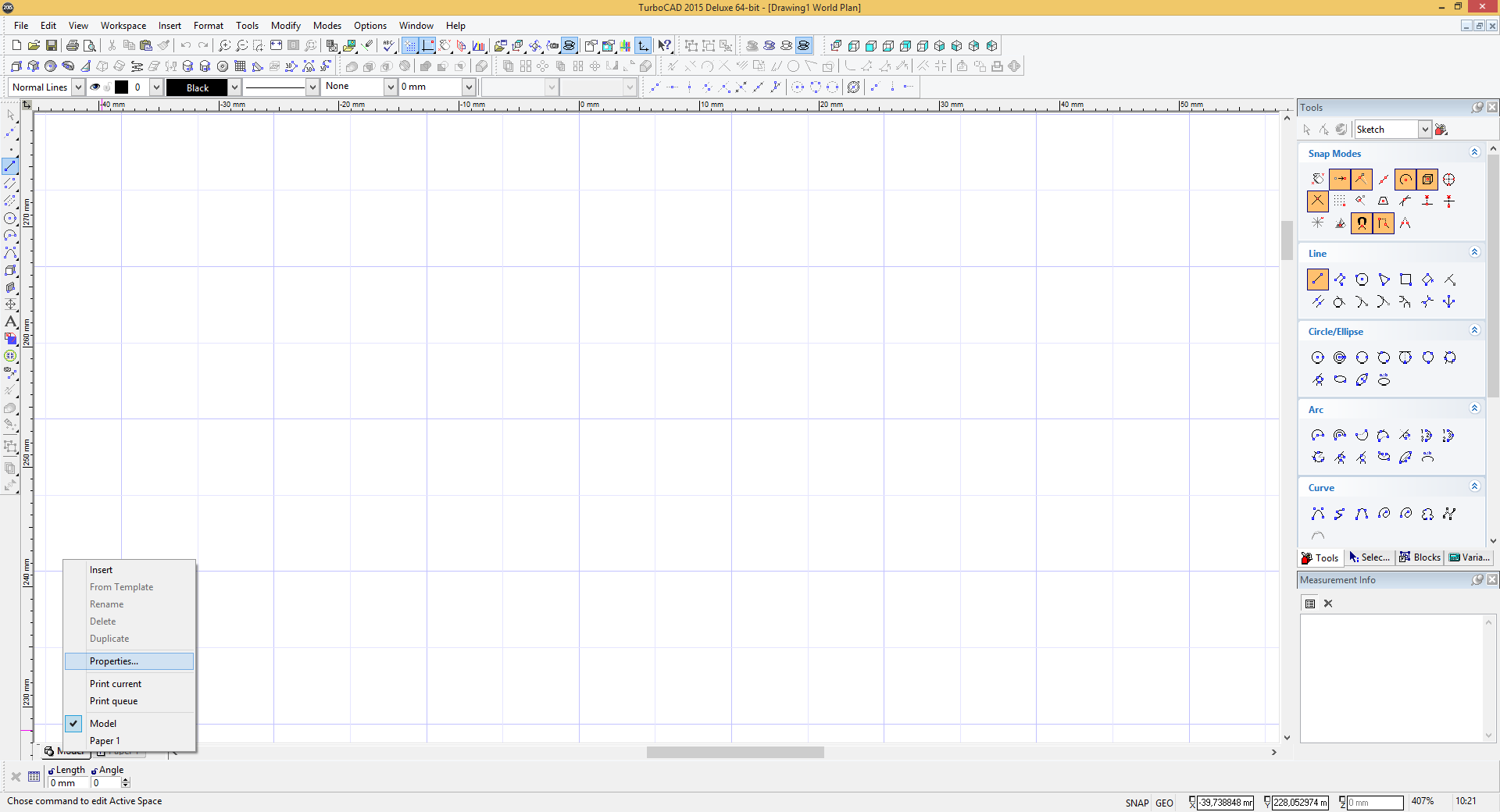Toggle the layer visibility eye icon

click(x=95, y=87)
